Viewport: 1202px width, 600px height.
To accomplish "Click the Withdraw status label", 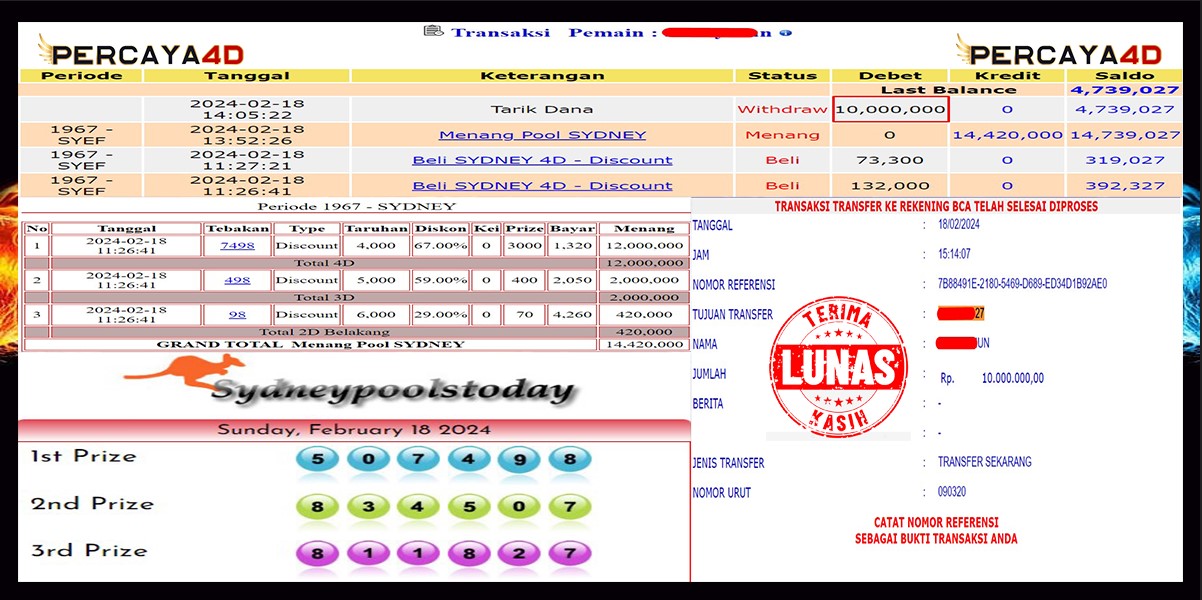I will click(x=783, y=110).
